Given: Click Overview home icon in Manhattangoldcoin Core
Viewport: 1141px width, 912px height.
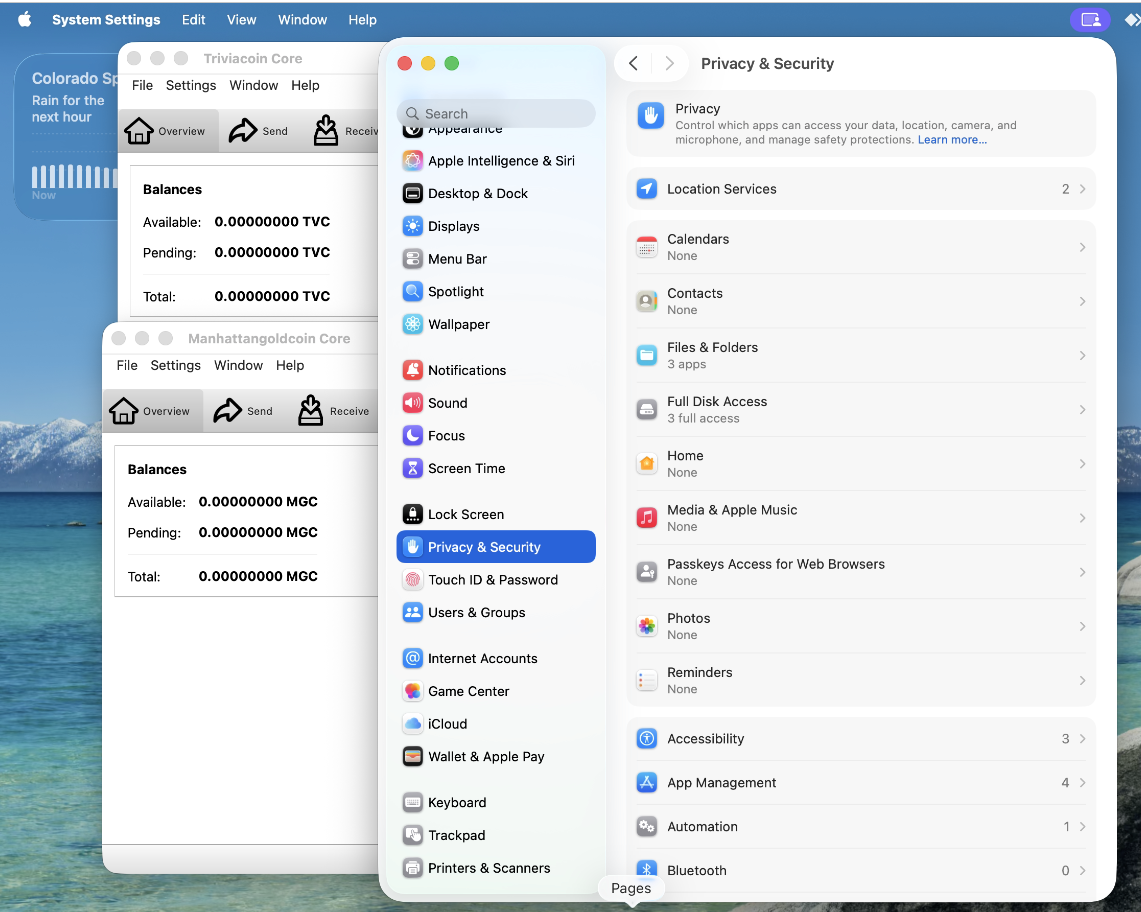Looking at the screenshot, I should pyautogui.click(x=123, y=411).
